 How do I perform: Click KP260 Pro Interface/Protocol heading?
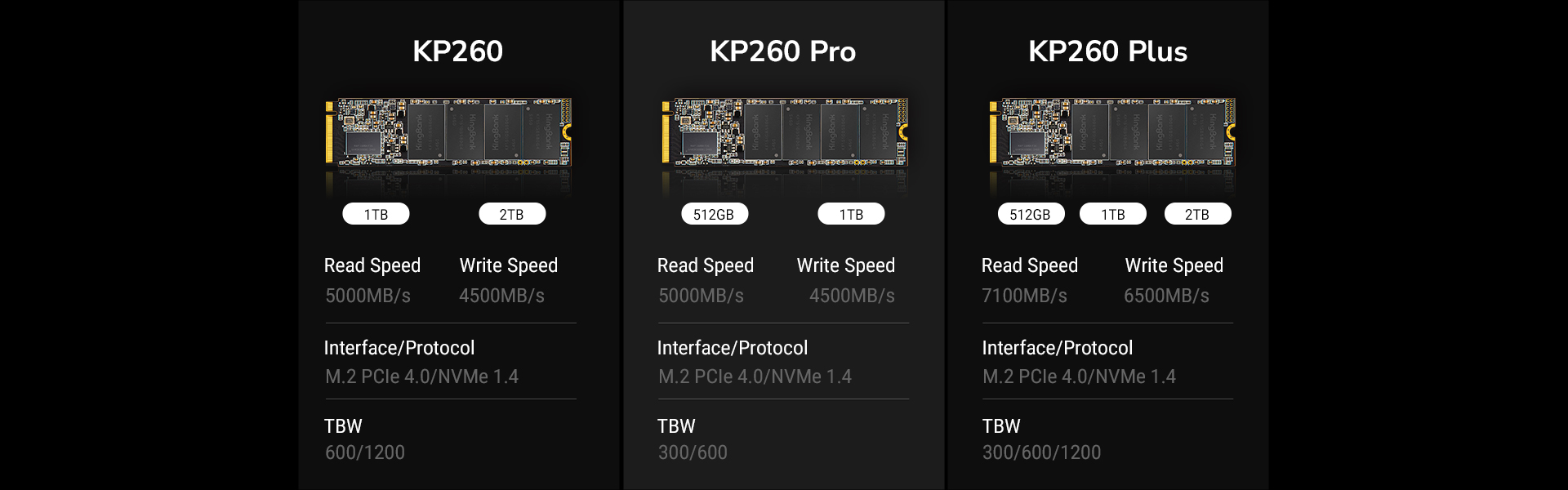[733, 348]
